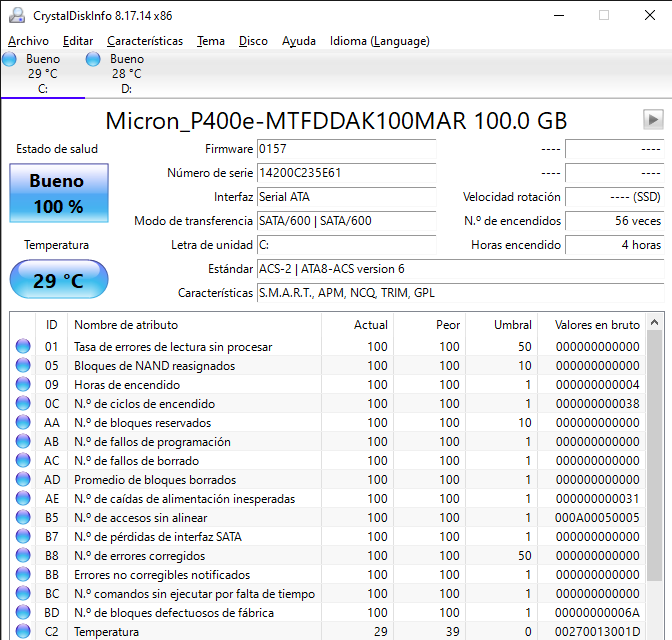Click status icon of attribute AE
The width and height of the screenshot is (672, 640).
(x=23, y=499)
